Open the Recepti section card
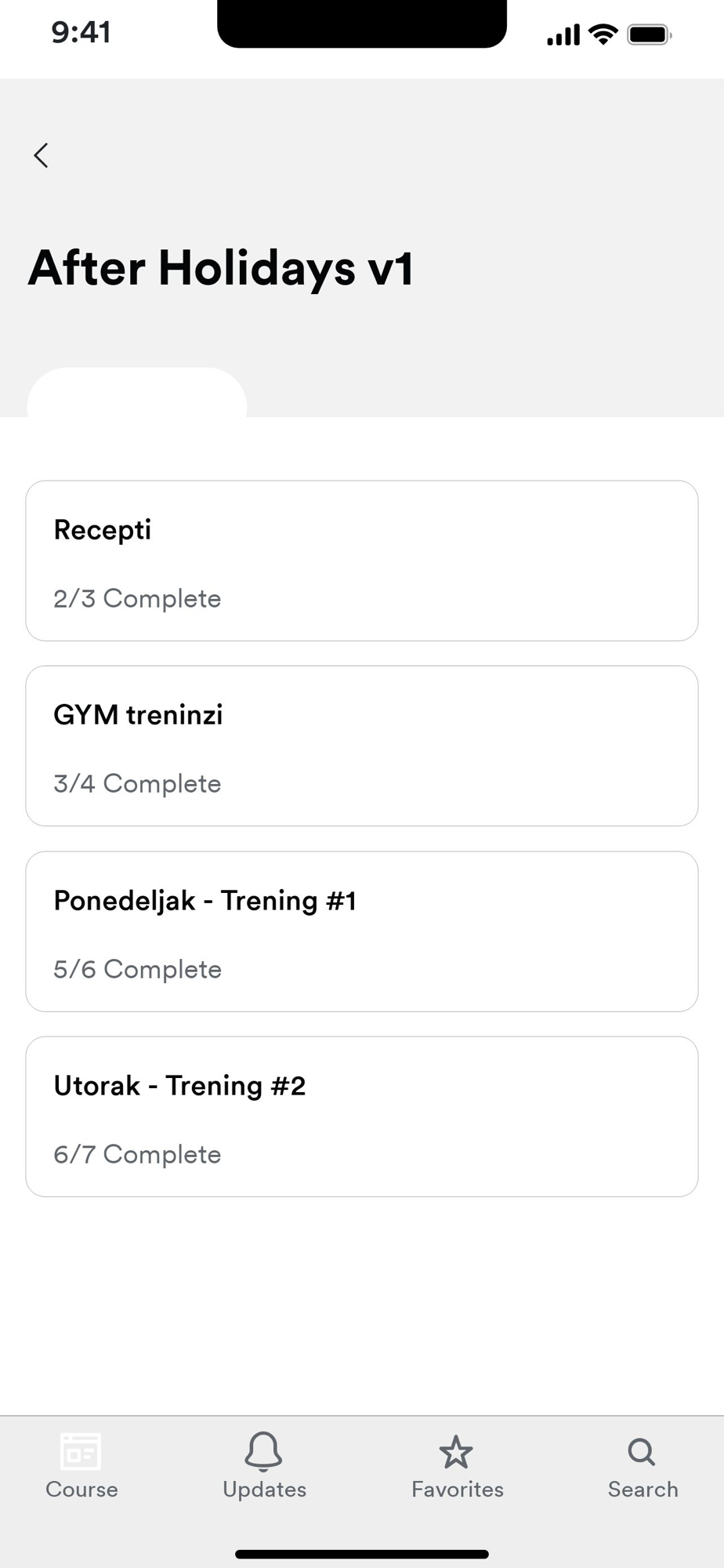Viewport: 724px width, 1568px height. (362, 561)
